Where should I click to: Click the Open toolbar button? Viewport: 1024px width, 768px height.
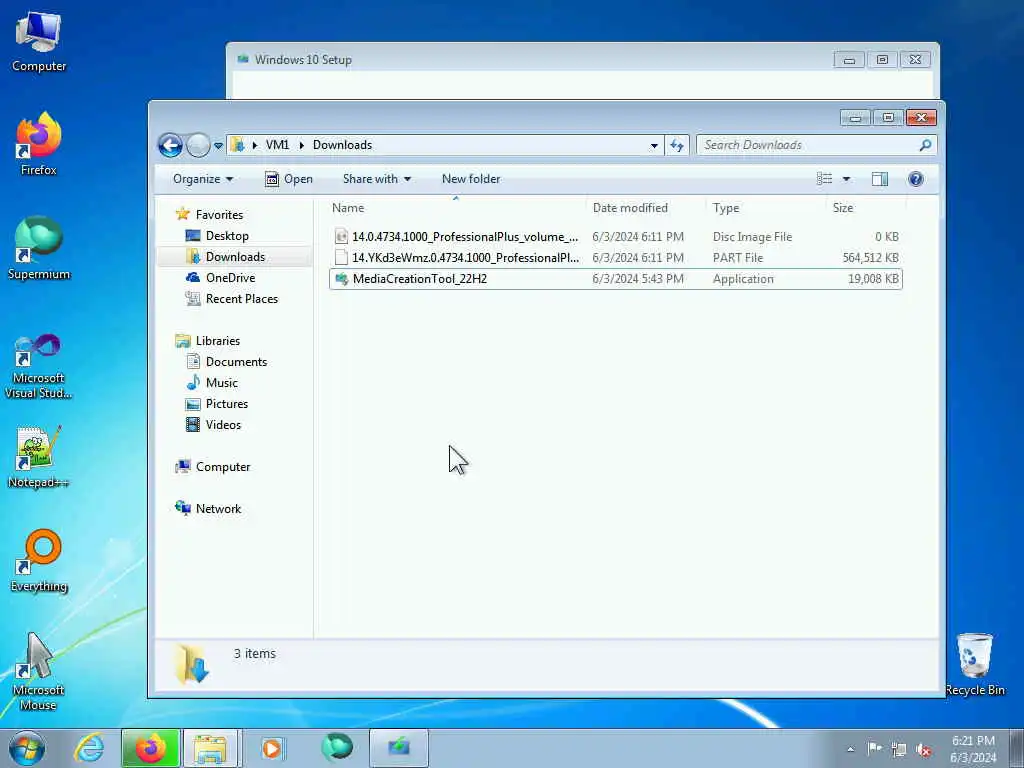click(x=289, y=179)
